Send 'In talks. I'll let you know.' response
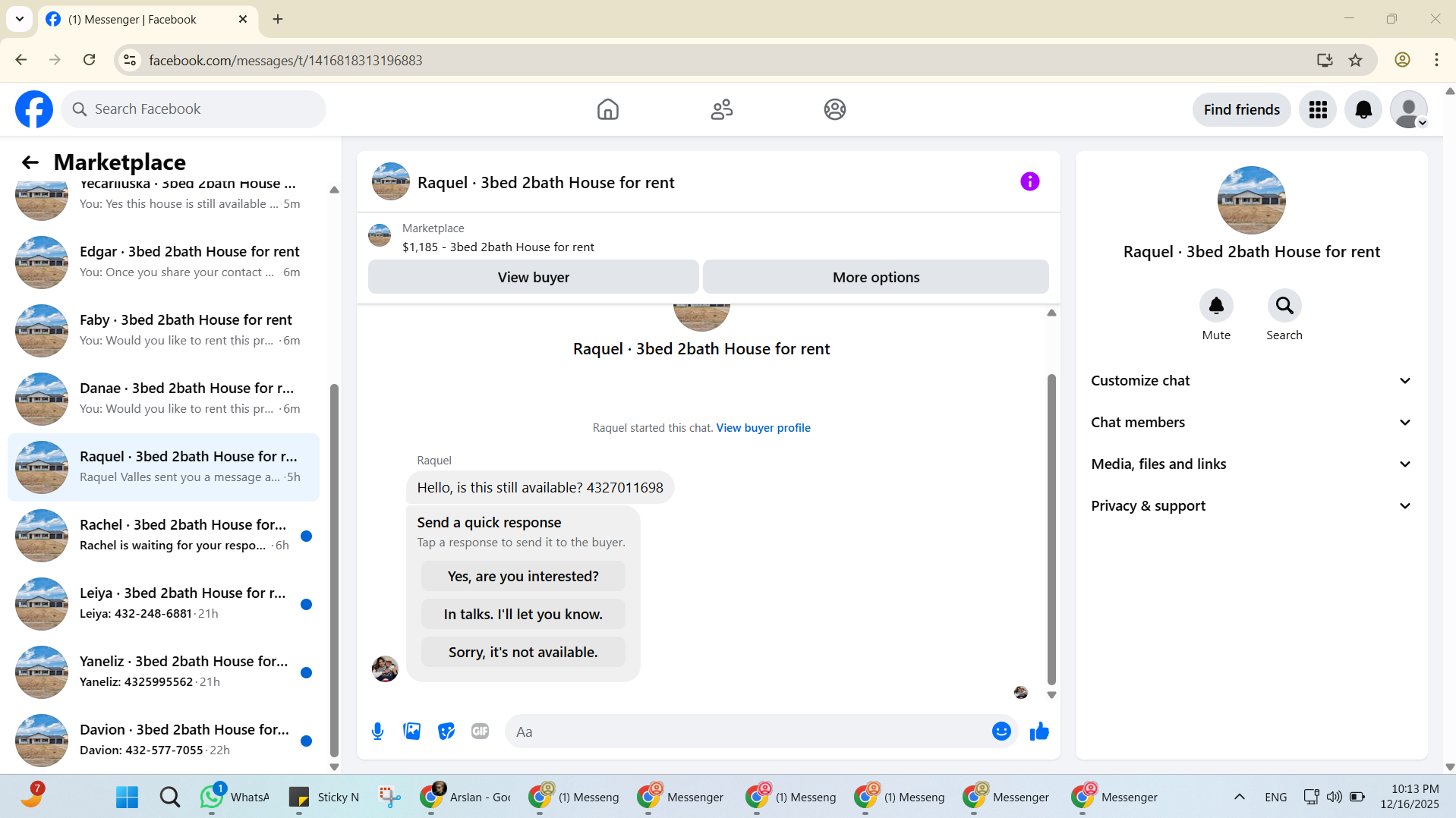The image size is (1456, 818). click(x=523, y=614)
